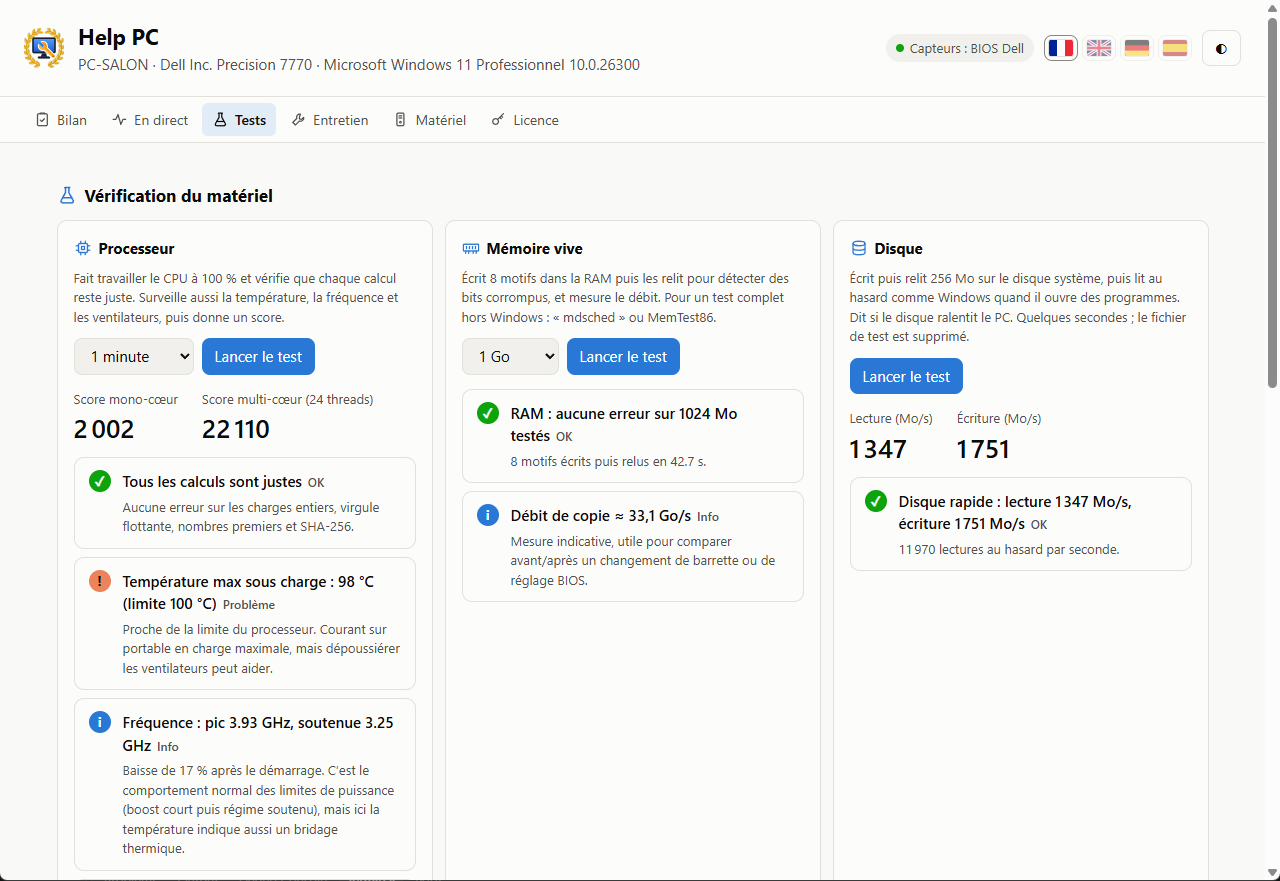Image resolution: width=1280 pixels, height=881 pixels.
Task: Click the 8 motifs écrits puis relus text
Action: click(610, 461)
